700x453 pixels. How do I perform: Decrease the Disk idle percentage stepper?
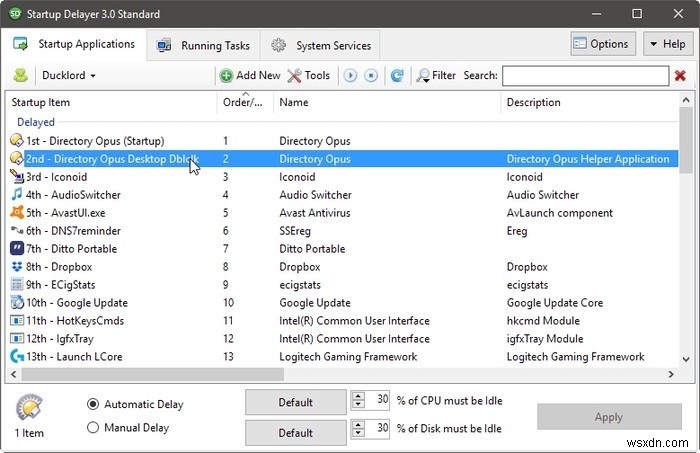point(358,433)
